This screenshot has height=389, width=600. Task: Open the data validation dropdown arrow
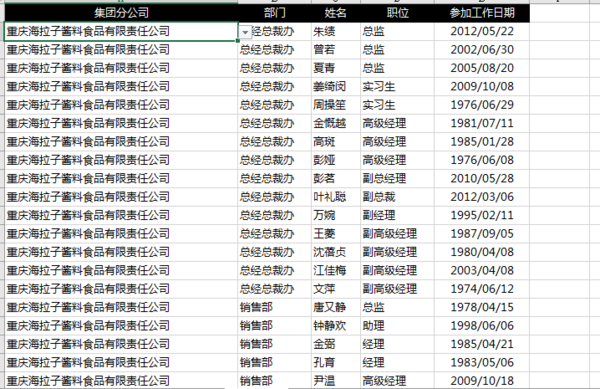[245, 33]
